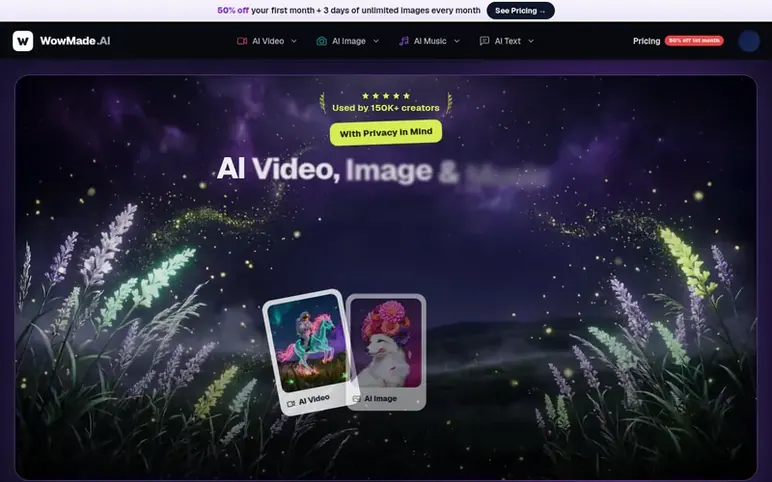
Task: Click the image icon on AI Image card
Action: (x=356, y=399)
